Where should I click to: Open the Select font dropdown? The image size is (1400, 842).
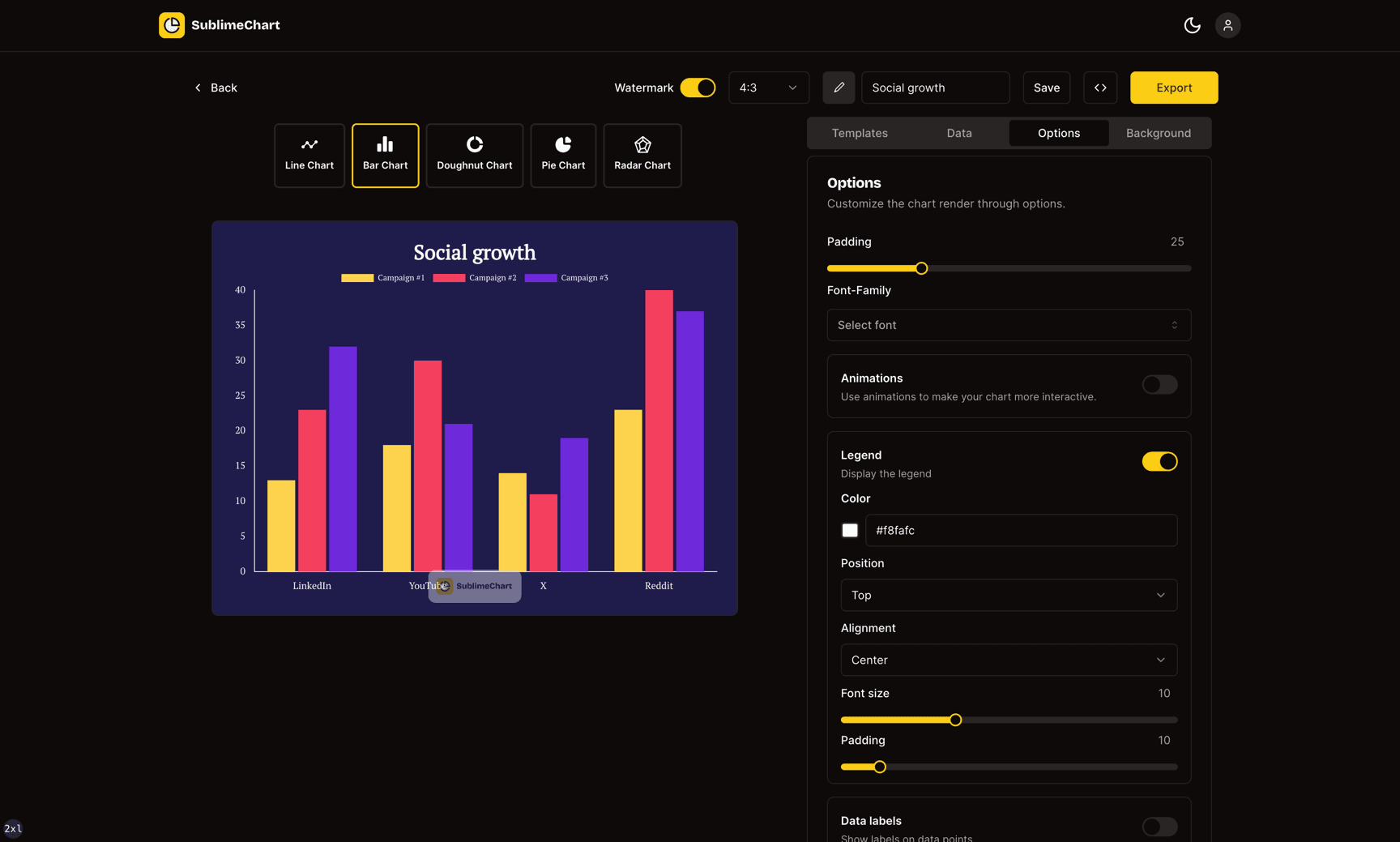click(1008, 324)
